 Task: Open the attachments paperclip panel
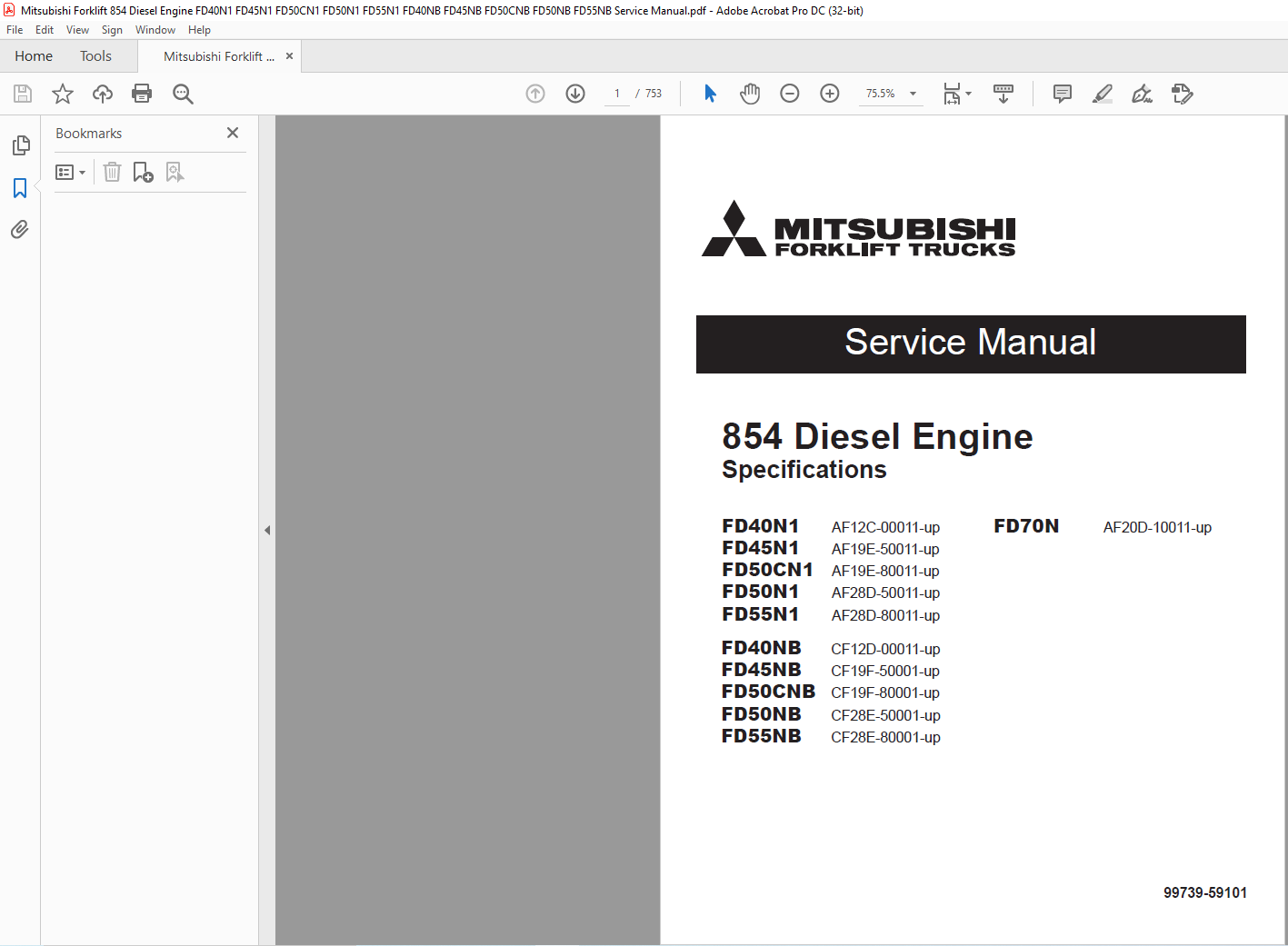click(20, 229)
